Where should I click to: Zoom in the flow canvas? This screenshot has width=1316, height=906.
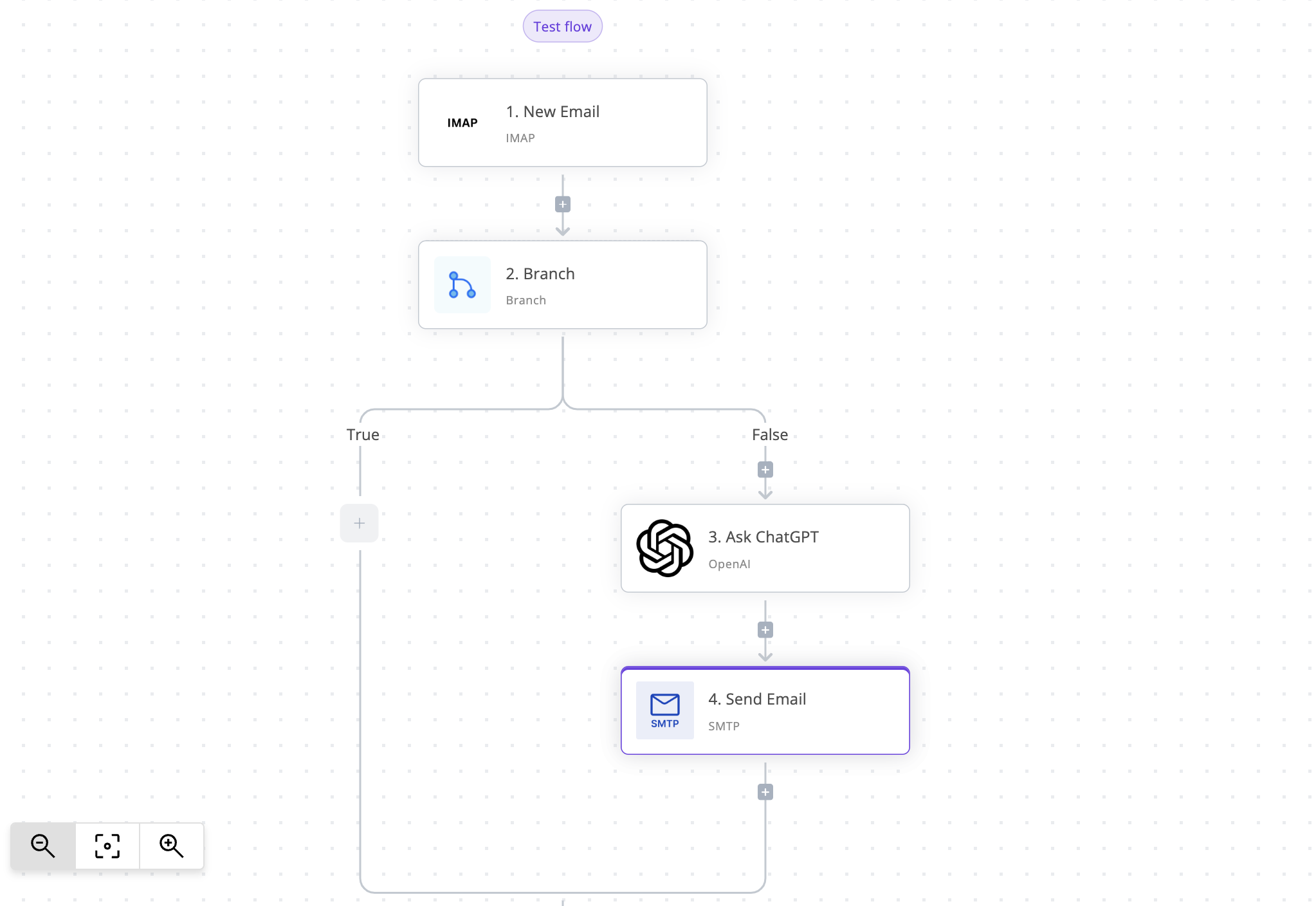click(172, 846)
